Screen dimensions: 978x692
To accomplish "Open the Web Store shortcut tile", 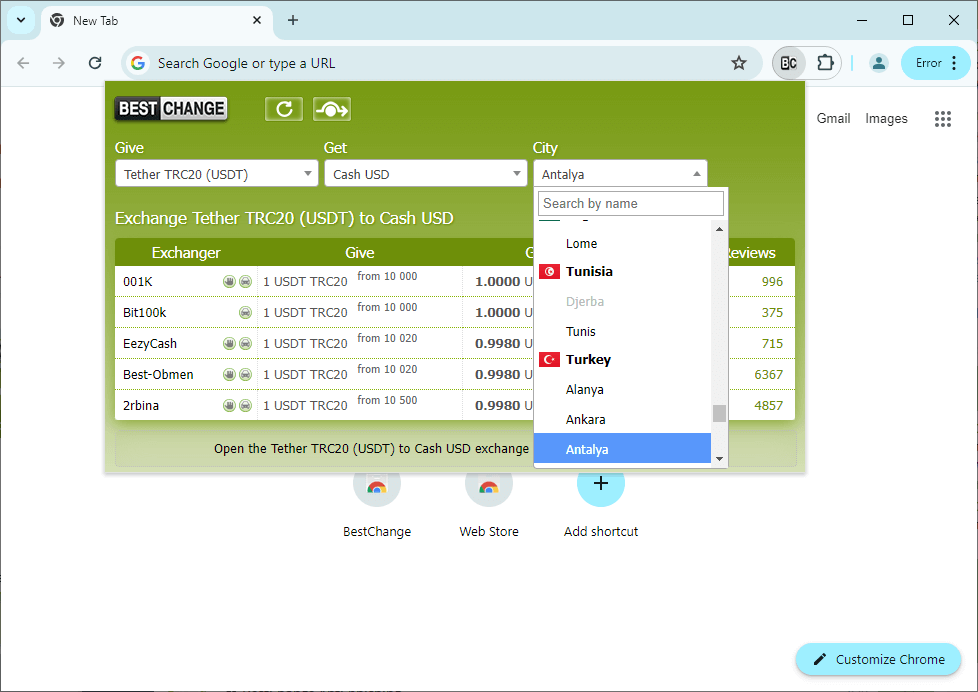I will click(x=489, y=505).
